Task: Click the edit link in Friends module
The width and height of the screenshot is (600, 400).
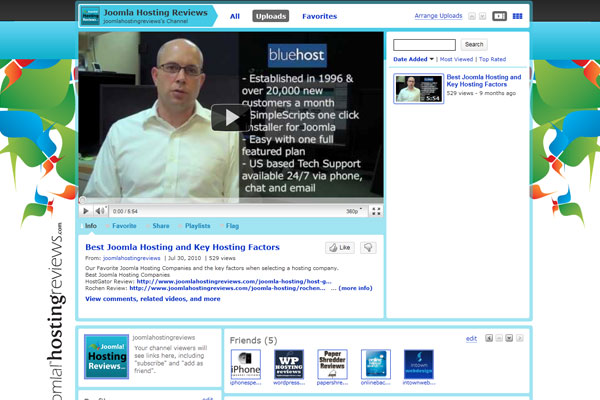Action: [x=471, y=339]
